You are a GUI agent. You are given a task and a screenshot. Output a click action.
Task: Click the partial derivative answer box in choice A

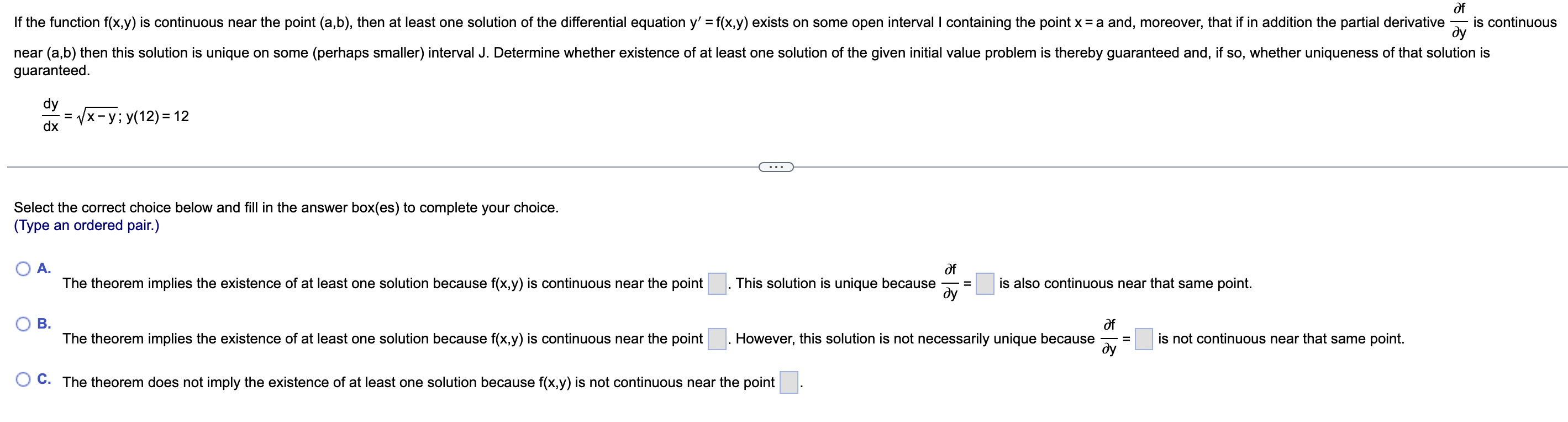tap(985, 285)
